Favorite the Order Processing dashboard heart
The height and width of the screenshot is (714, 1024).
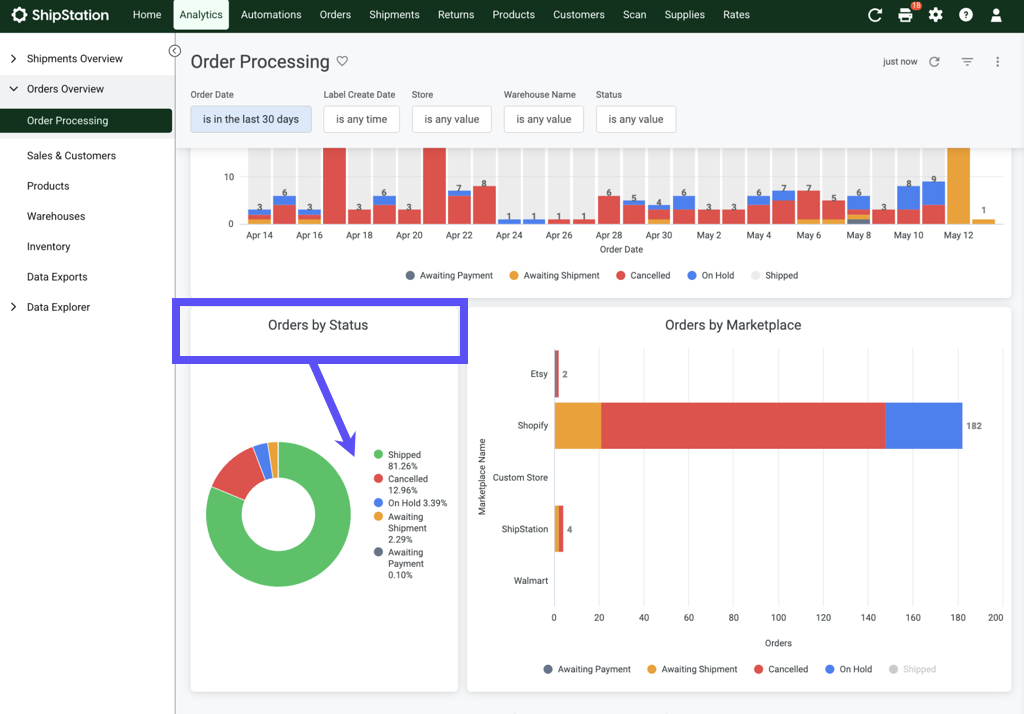342,61
